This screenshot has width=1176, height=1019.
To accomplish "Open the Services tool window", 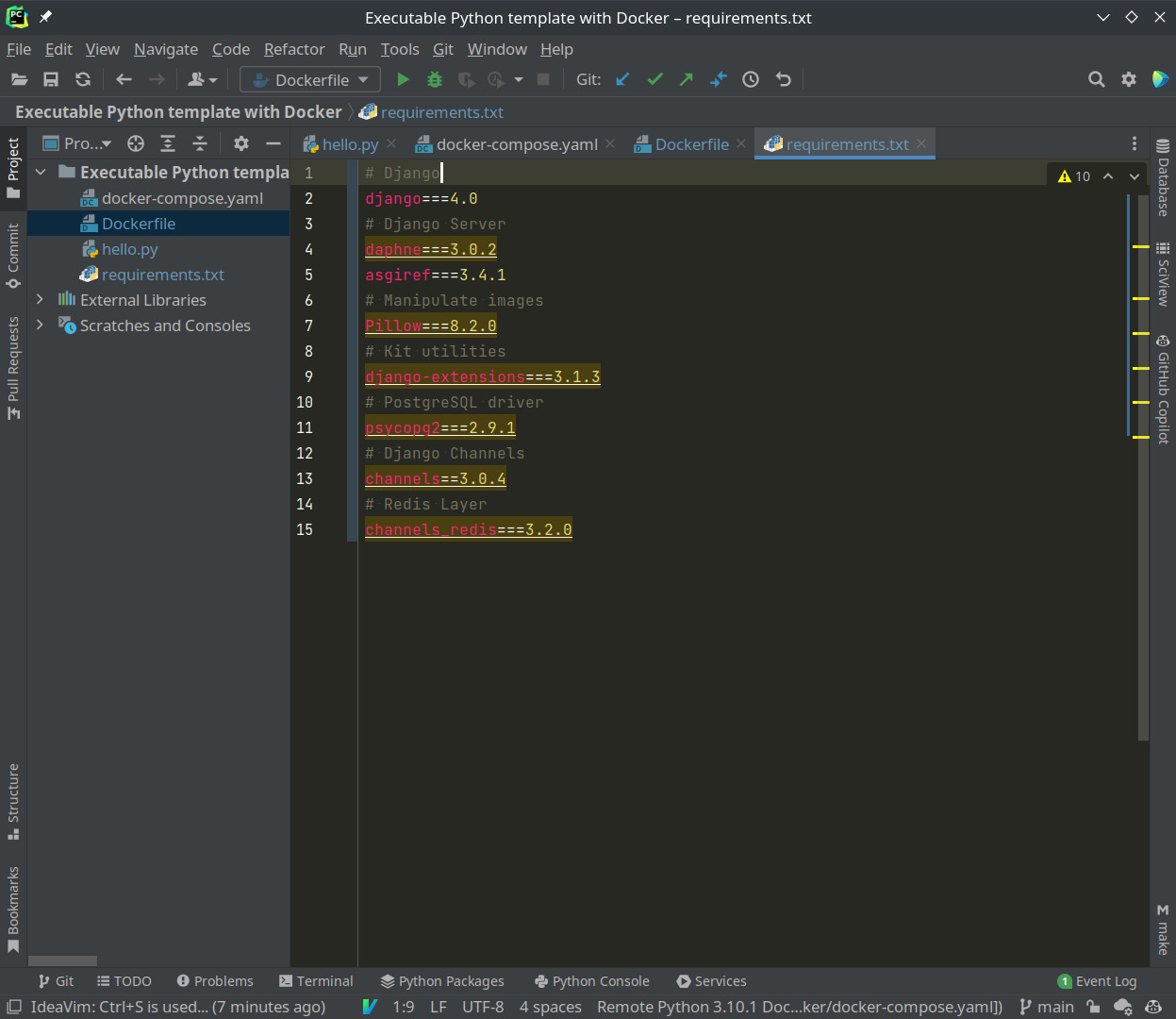I will pos(711,981).
